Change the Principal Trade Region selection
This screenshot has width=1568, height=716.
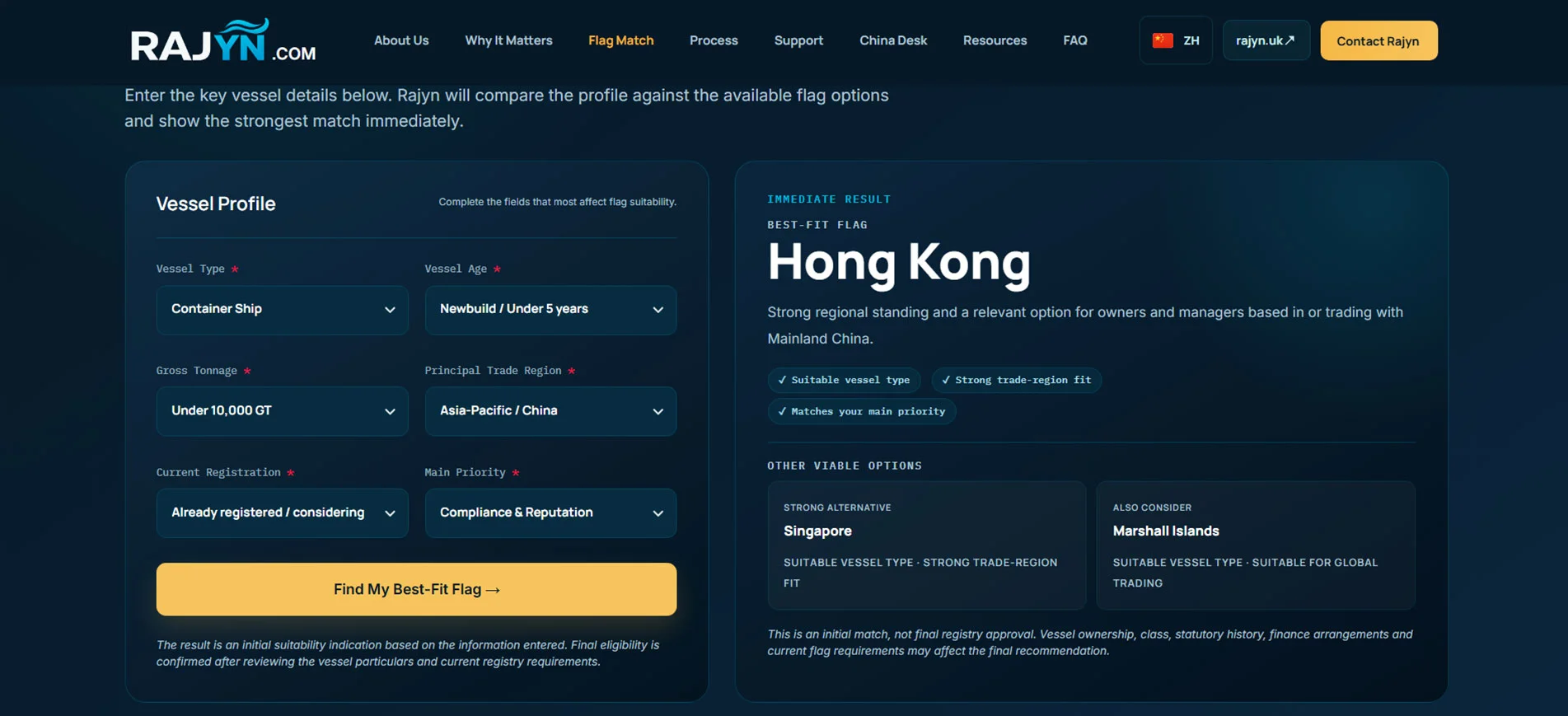click(x=550, y=411)
